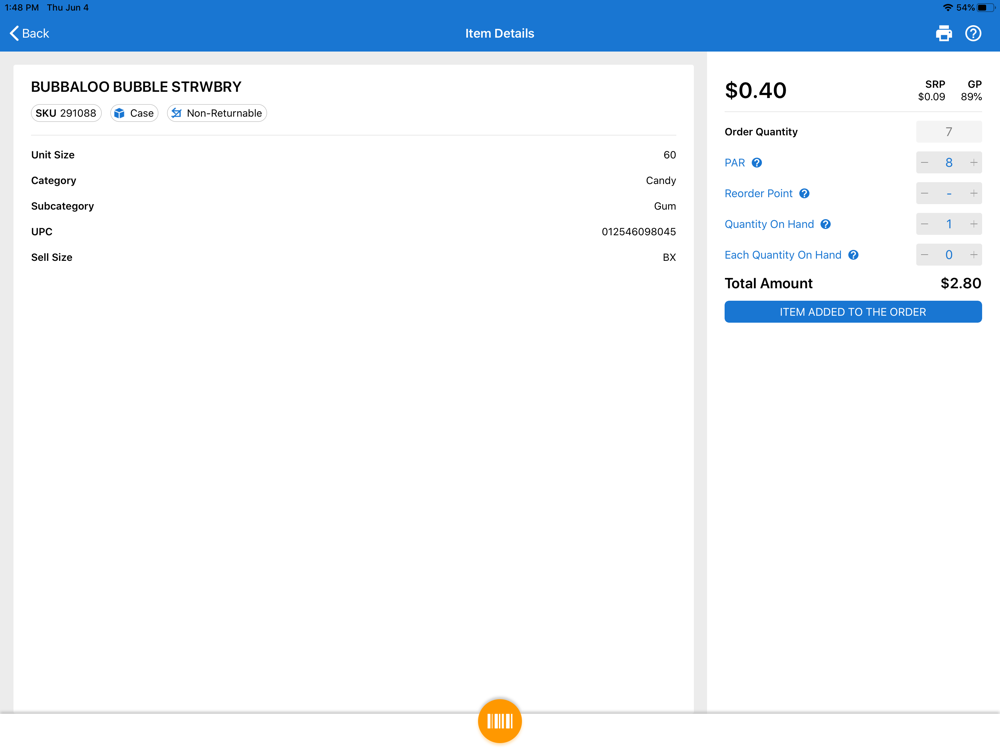This screenshot has width=1000, height=750.
Task: Tap the orange barcode scanner button
Action: click(499, 721)
